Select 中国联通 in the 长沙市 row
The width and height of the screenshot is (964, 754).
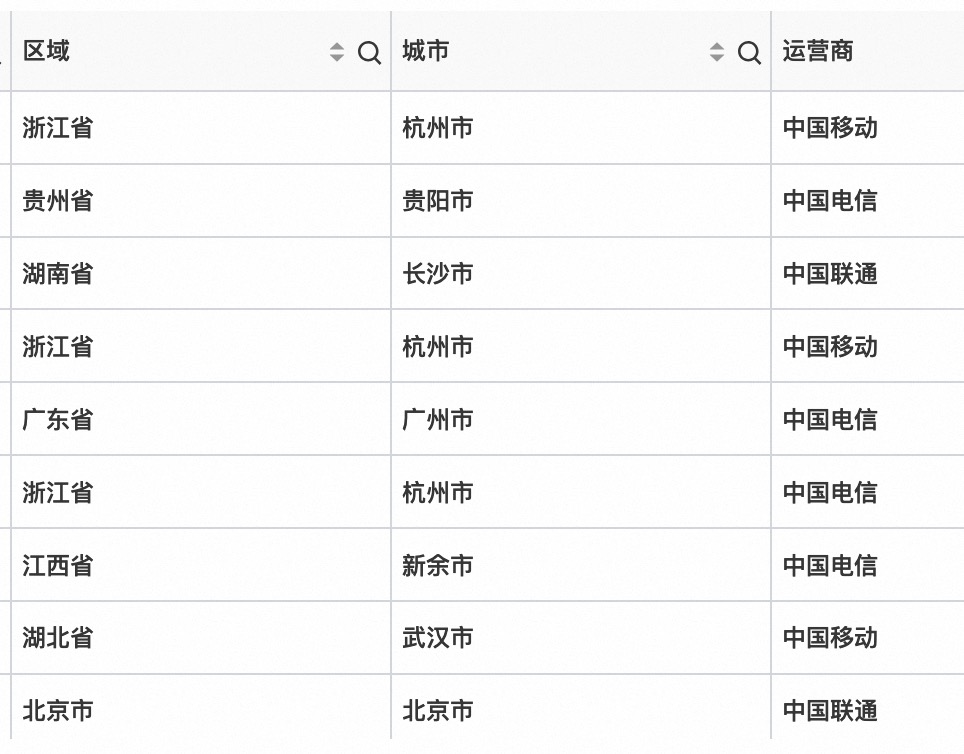pyautogui.click(x=830, y=274)
